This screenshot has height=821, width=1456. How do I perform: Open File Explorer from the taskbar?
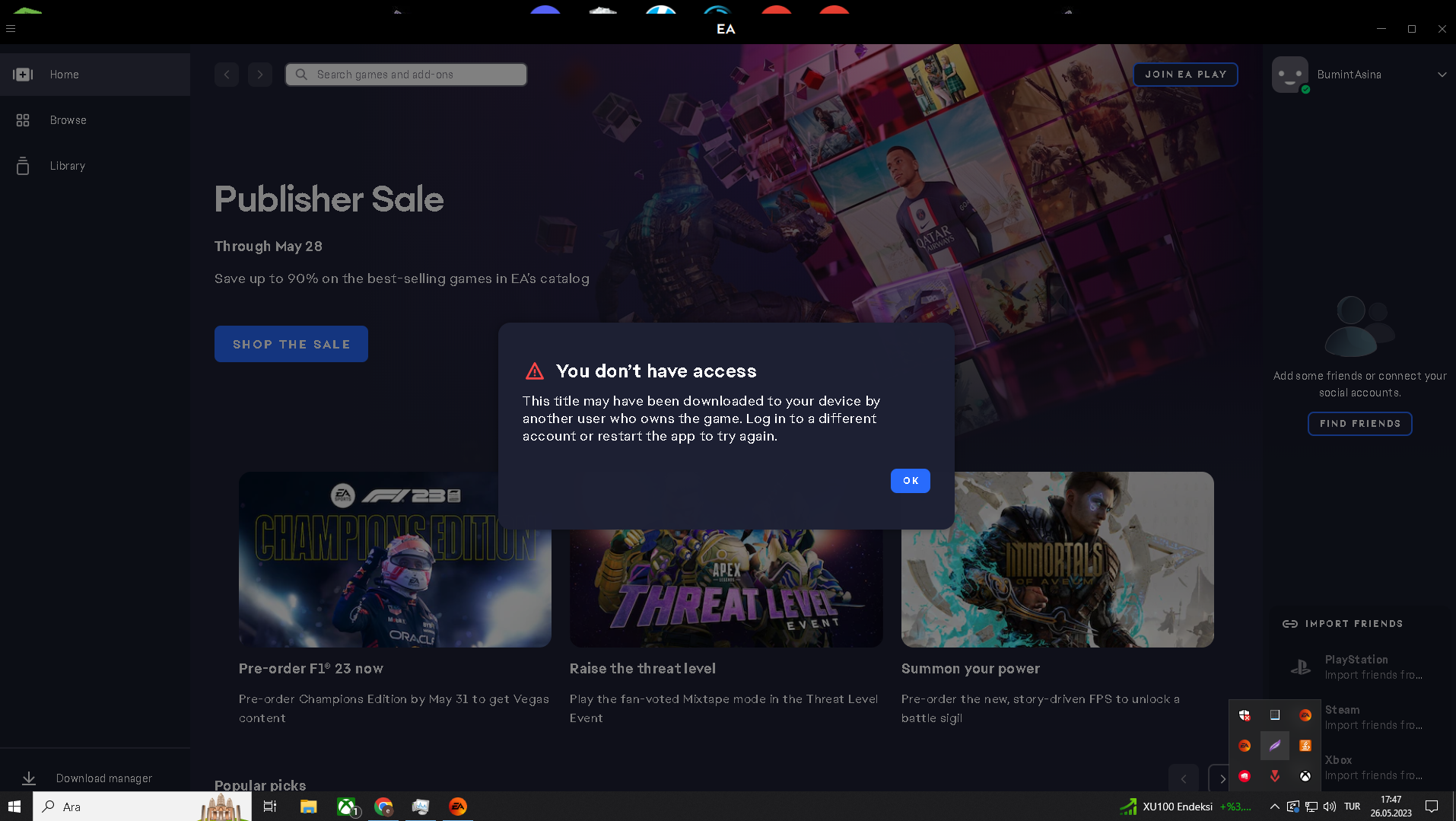[x=309, y=807]
